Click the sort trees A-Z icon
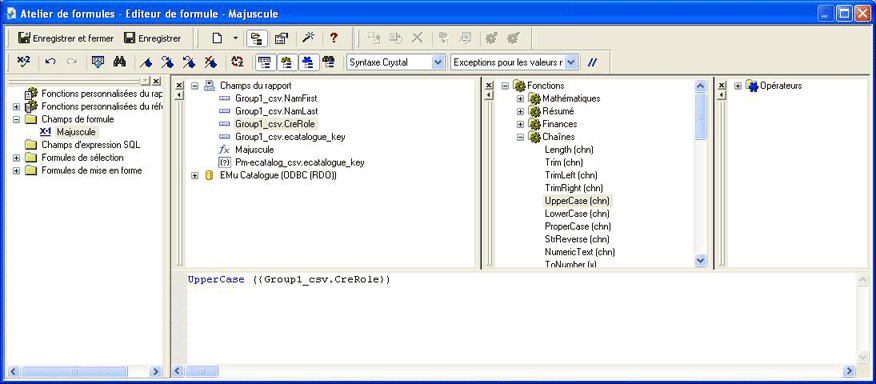876x384 pixels. (237, 62)
